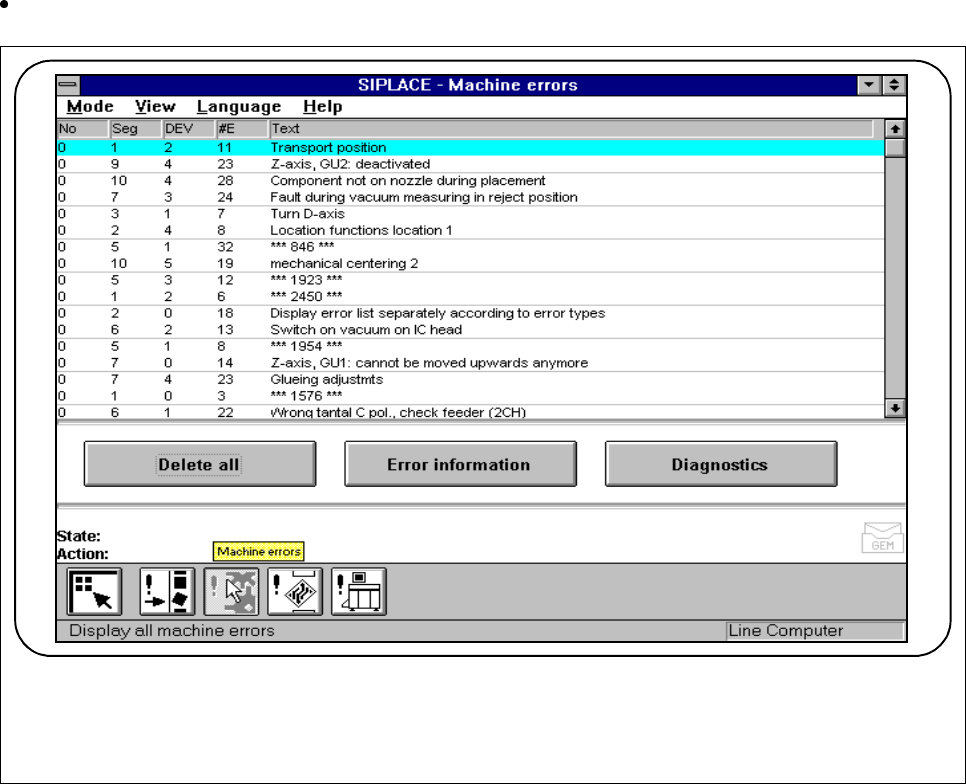Select the Z-axis, GU2: deactivated row
Image resolution: width=966 pixels, height=784 pixels.
click(471, 164)
